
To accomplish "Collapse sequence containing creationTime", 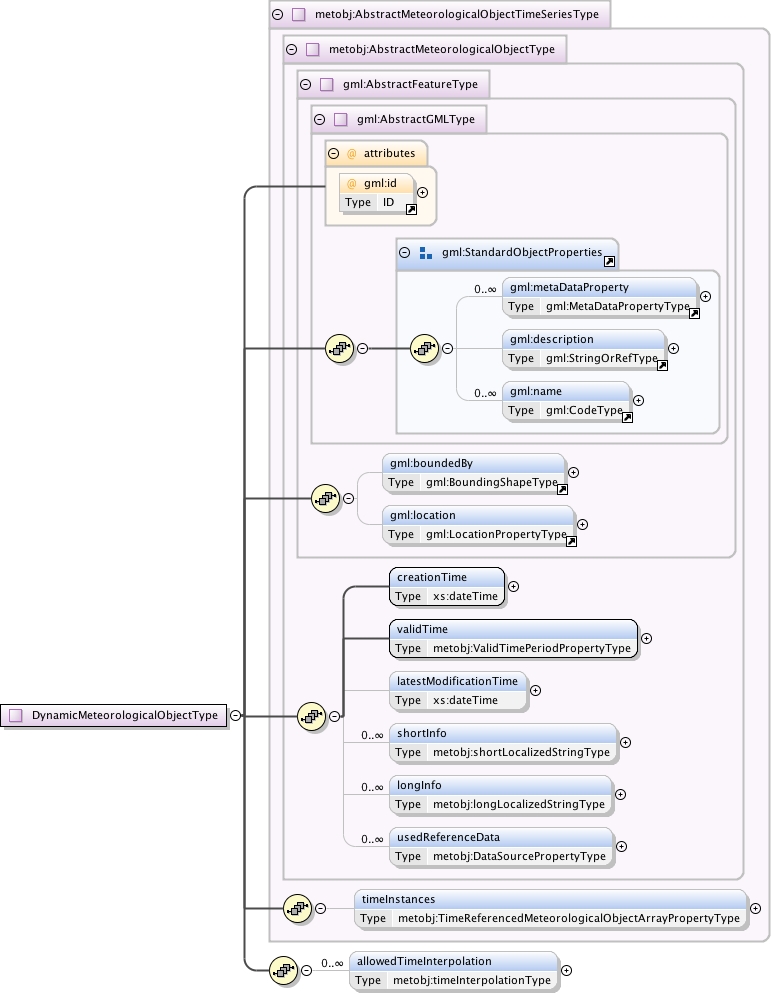I will (334, 716).
